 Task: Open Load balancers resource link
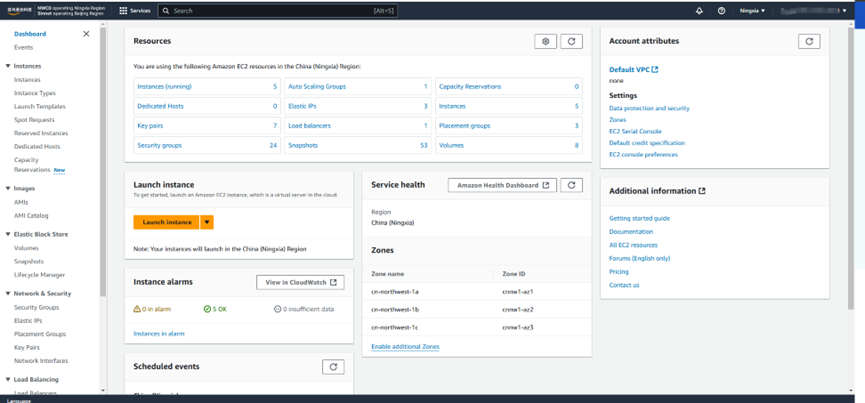(309, 126)
